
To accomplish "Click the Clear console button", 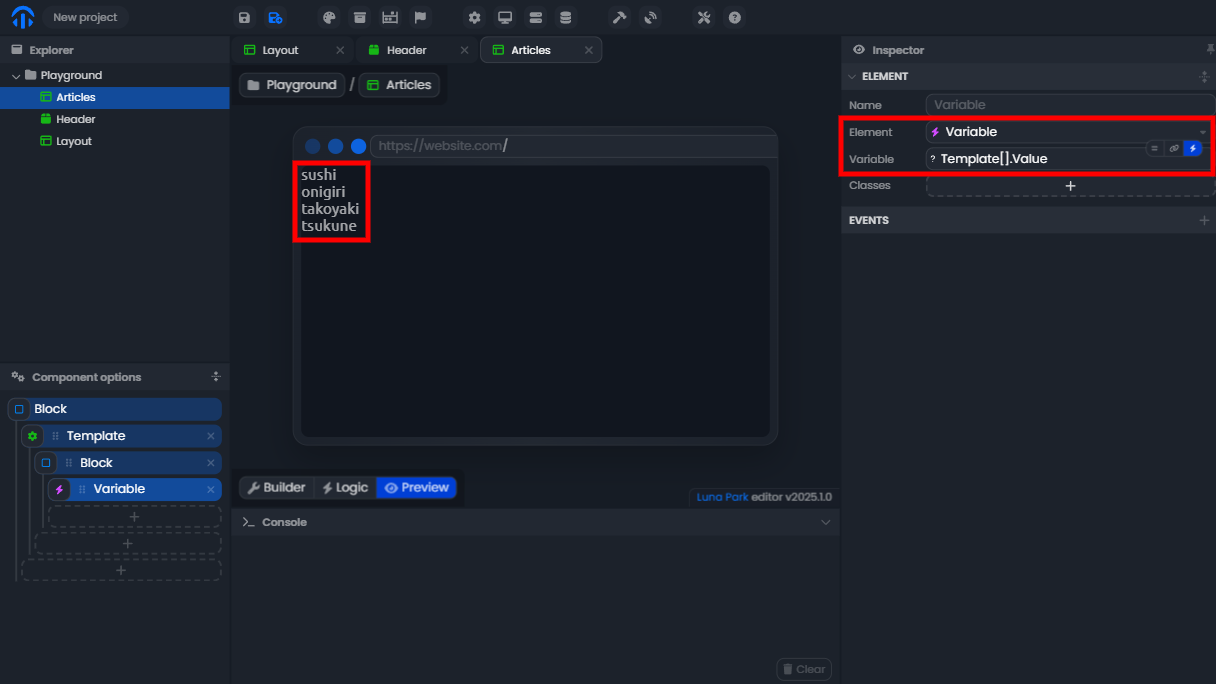I will pyautogui.click(x=804, y=669).
